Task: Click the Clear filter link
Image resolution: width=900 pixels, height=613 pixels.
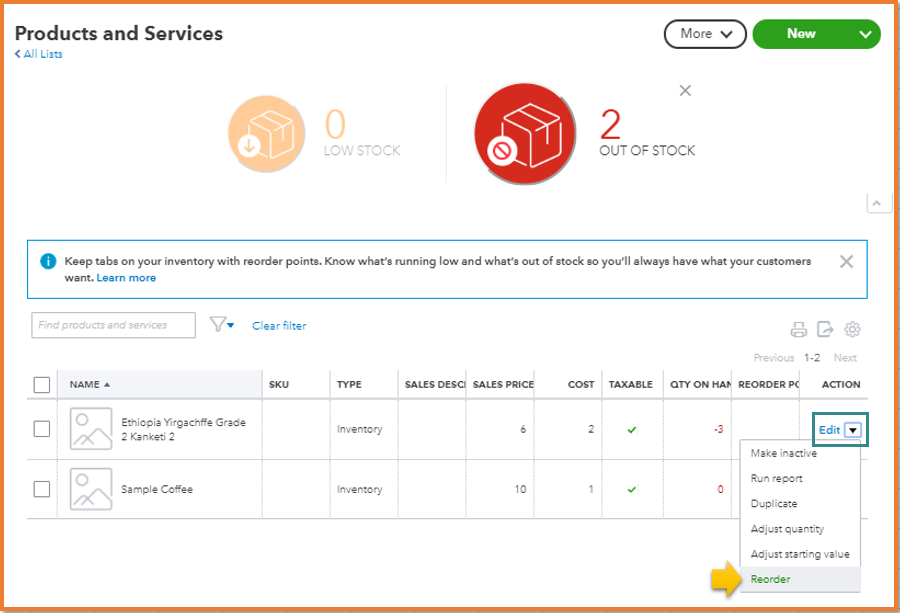Action: 279,326
